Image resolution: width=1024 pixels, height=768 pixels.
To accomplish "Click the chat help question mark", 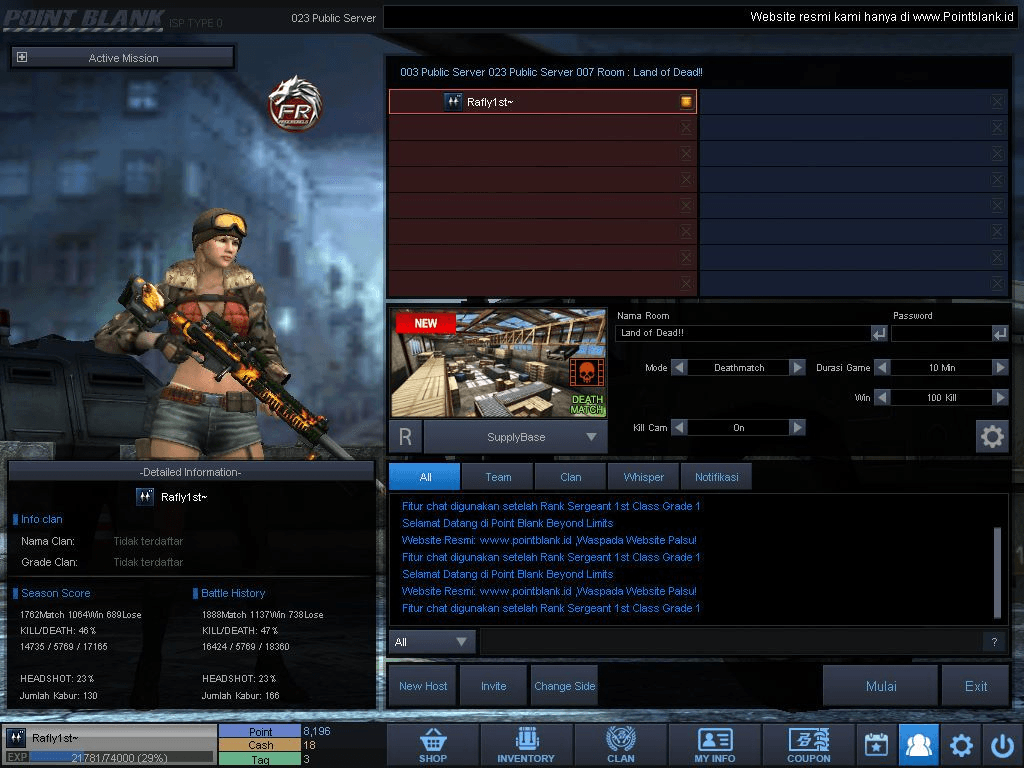I will click(x=994, y=642).
